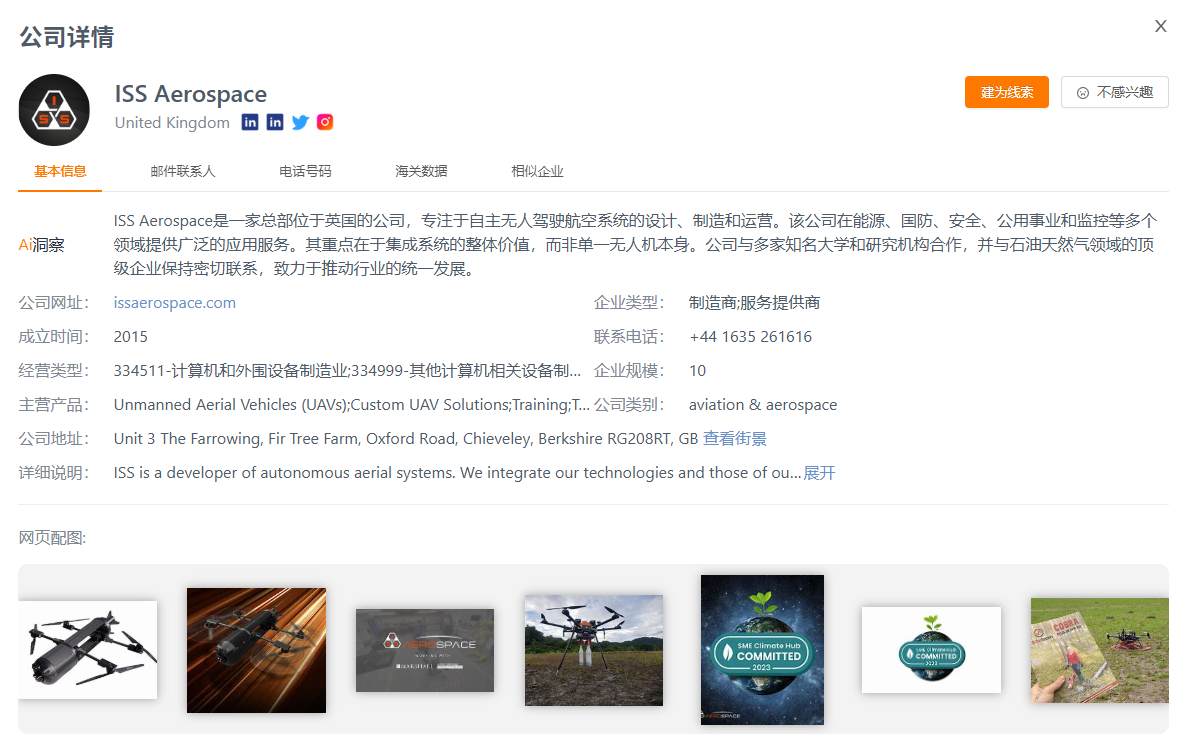
Task: Click the 建为线索 orange button
Action: (x=1006, y=92)
